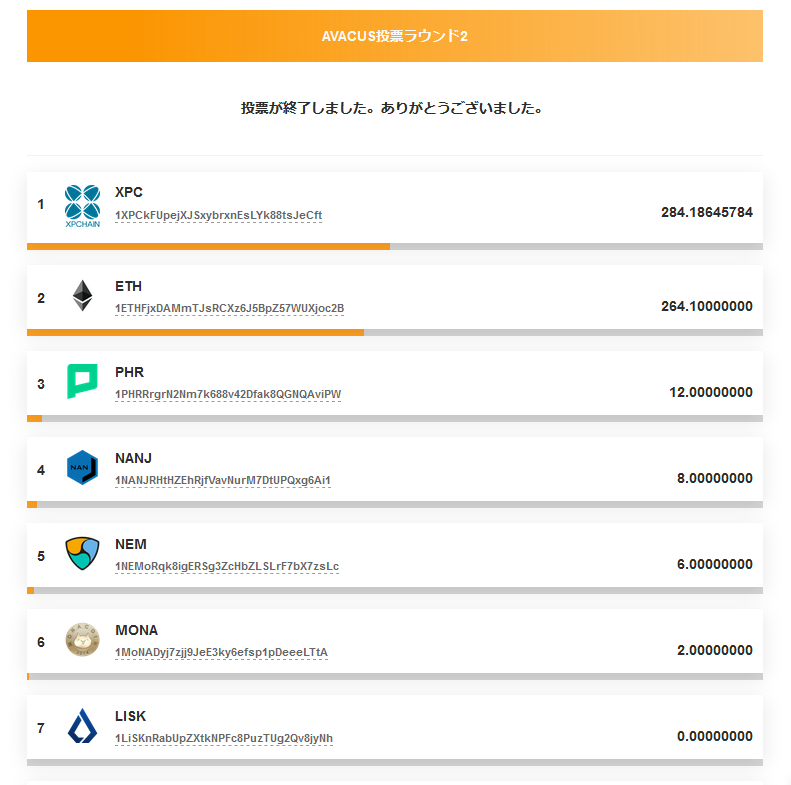Click the PHR vote progress bar
Screen dimensions: 791x785
point(395,419)
